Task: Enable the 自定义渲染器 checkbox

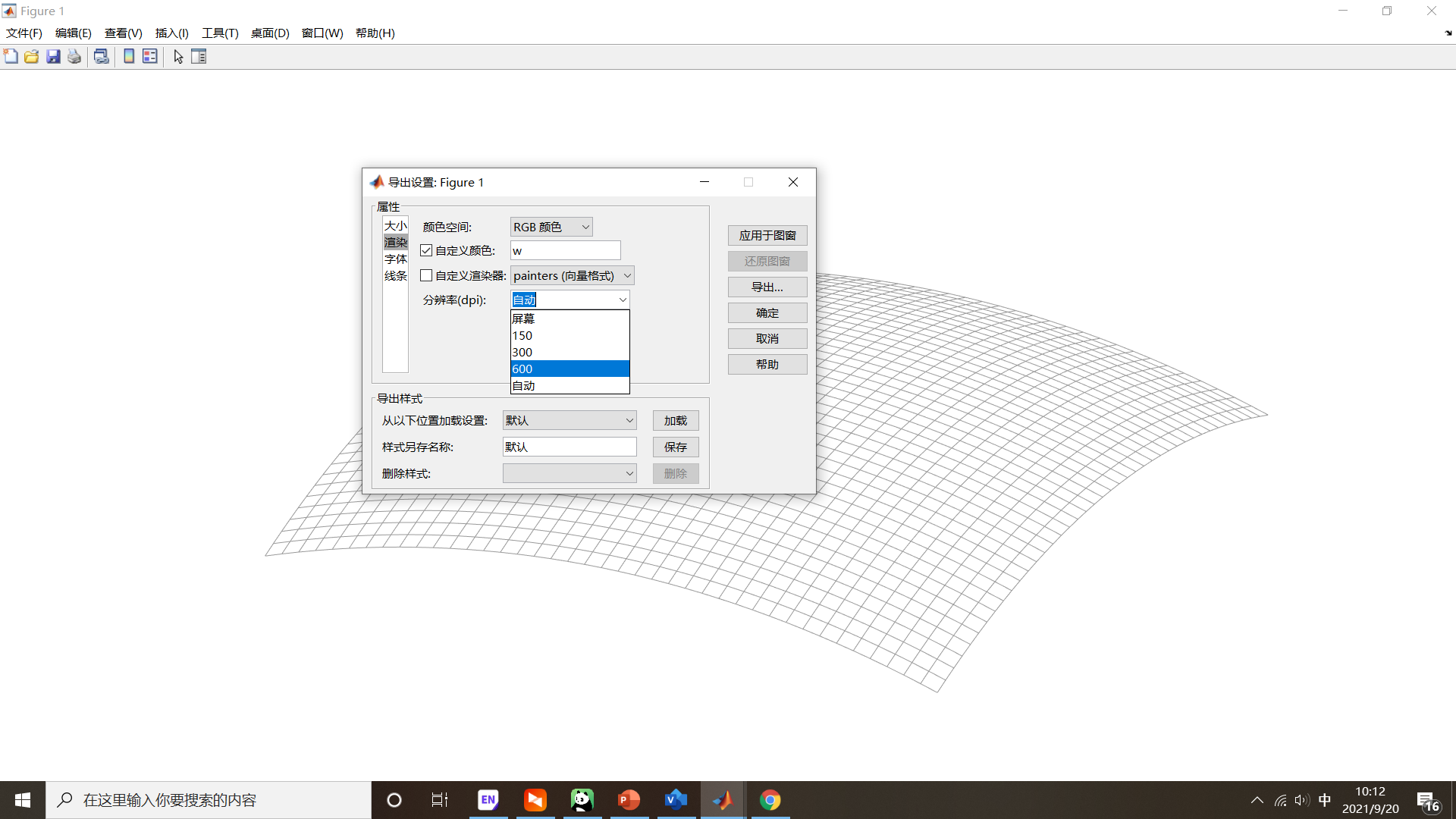Action: pos(425,275)
